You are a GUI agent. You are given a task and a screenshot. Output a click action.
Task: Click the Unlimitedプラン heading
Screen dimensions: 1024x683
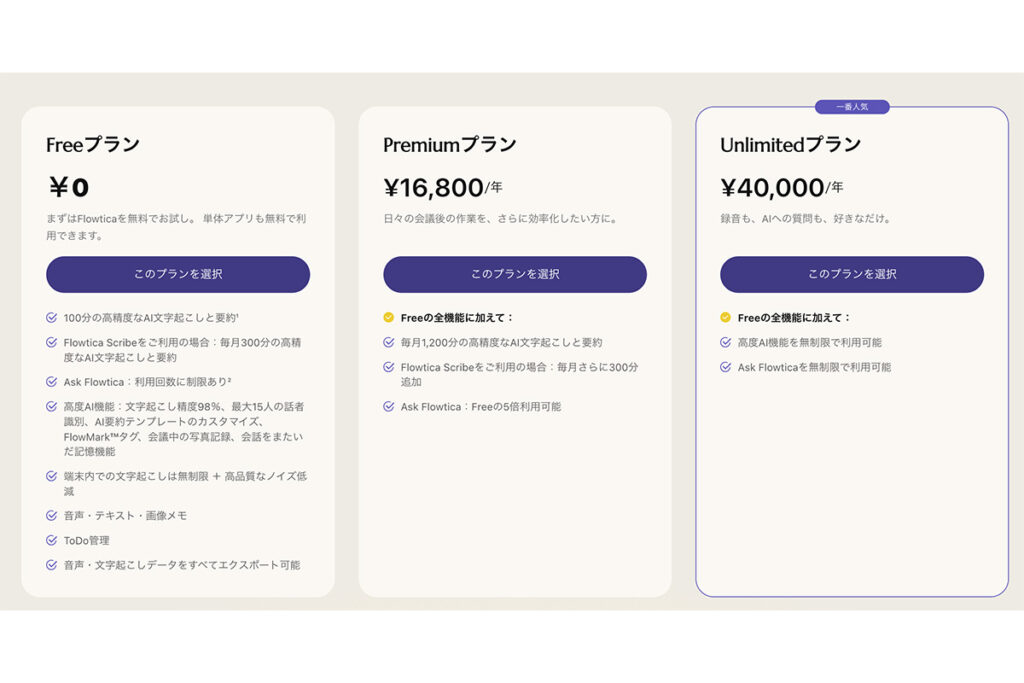click(x=790, y=144)
